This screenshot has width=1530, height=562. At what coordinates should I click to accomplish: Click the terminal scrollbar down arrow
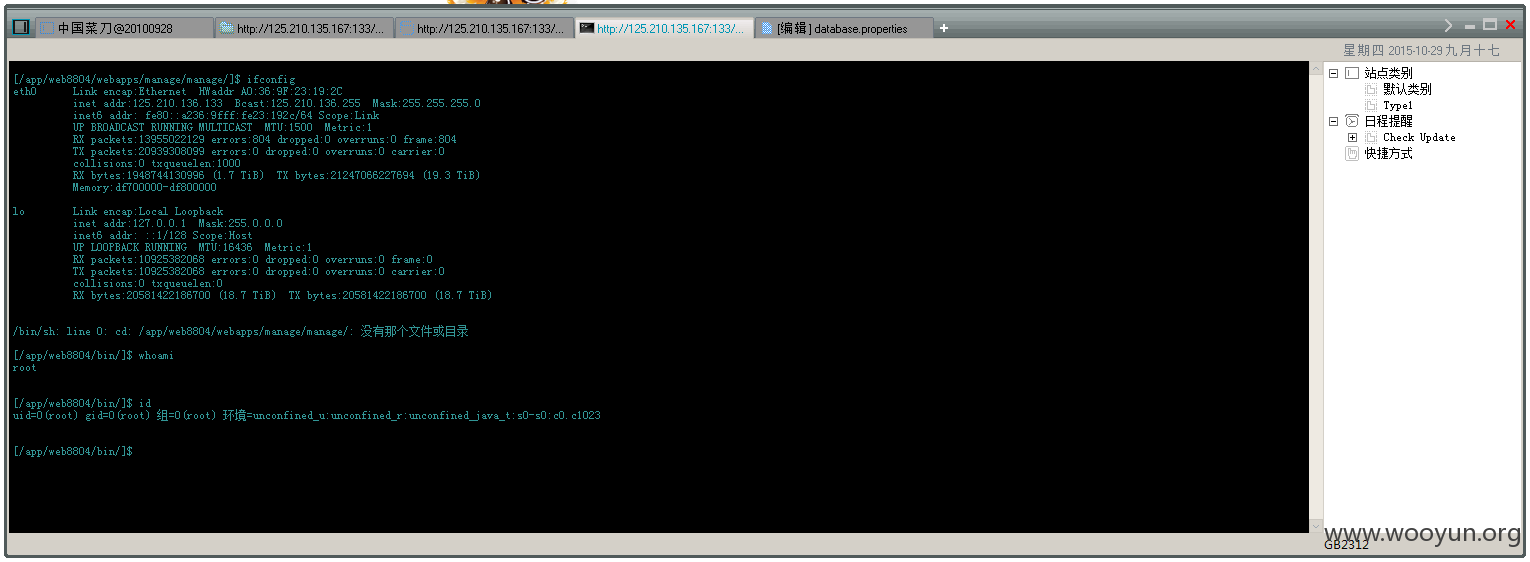(1316, 525)
